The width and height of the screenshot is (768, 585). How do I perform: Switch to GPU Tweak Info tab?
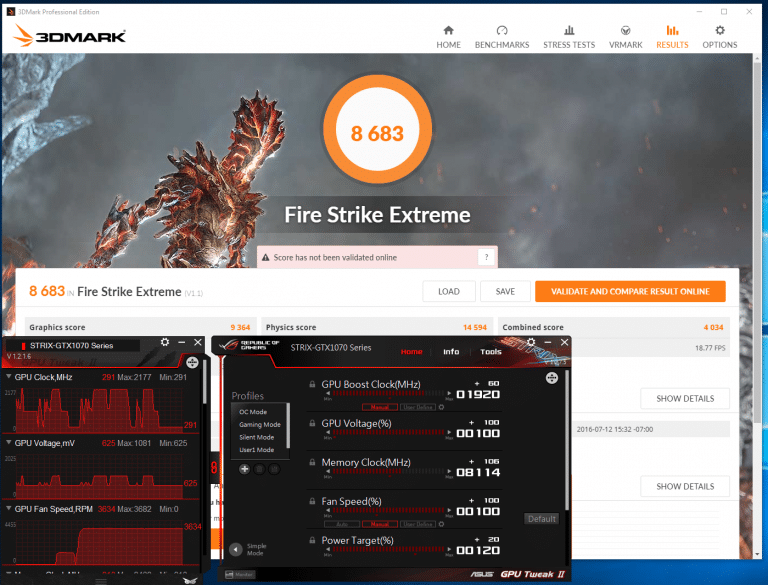(x=451, y=352)
